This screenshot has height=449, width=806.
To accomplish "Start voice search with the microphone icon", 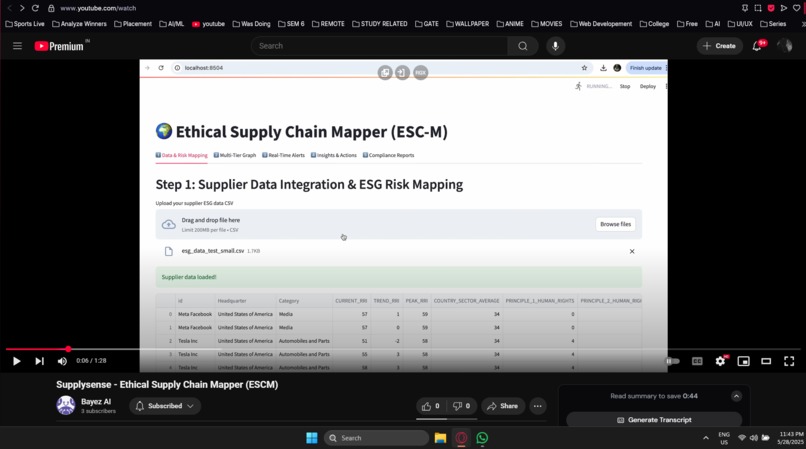I will pyautogui.click(x=555, y=46).
